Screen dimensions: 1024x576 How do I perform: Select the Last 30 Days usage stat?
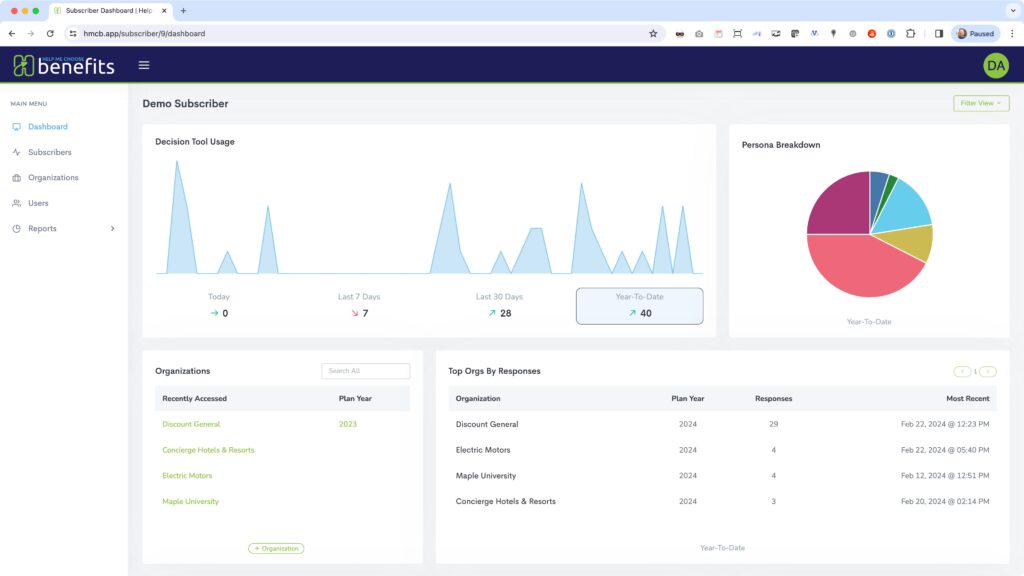pyautogui.click(x=499, y=306)
